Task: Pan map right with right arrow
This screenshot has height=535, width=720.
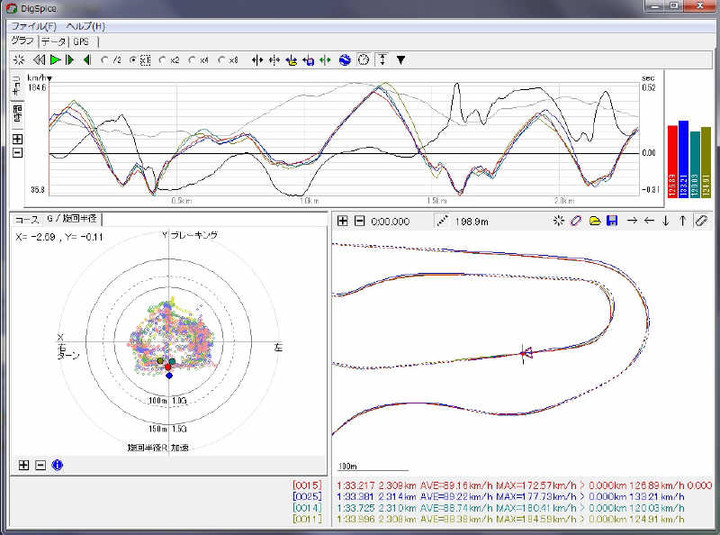Action: 632,221
